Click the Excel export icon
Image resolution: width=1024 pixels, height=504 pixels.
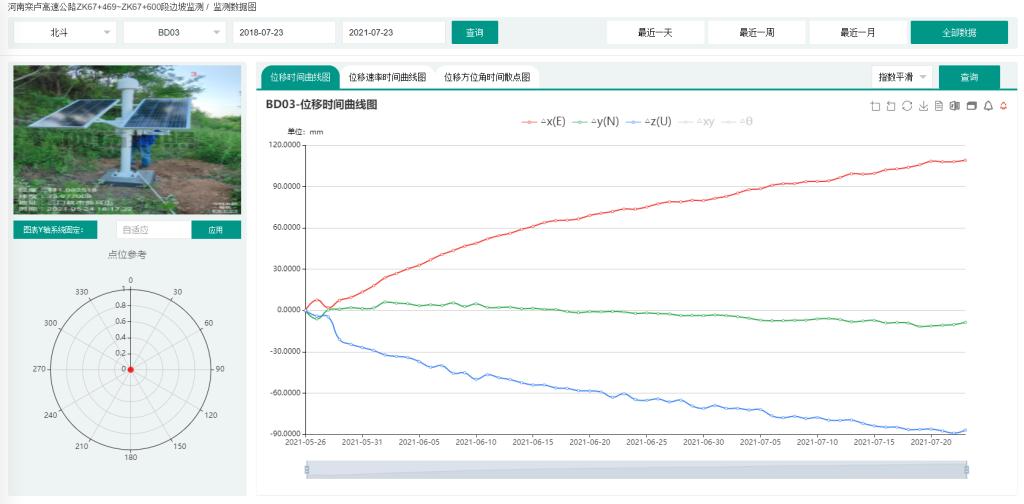[955, 106]
